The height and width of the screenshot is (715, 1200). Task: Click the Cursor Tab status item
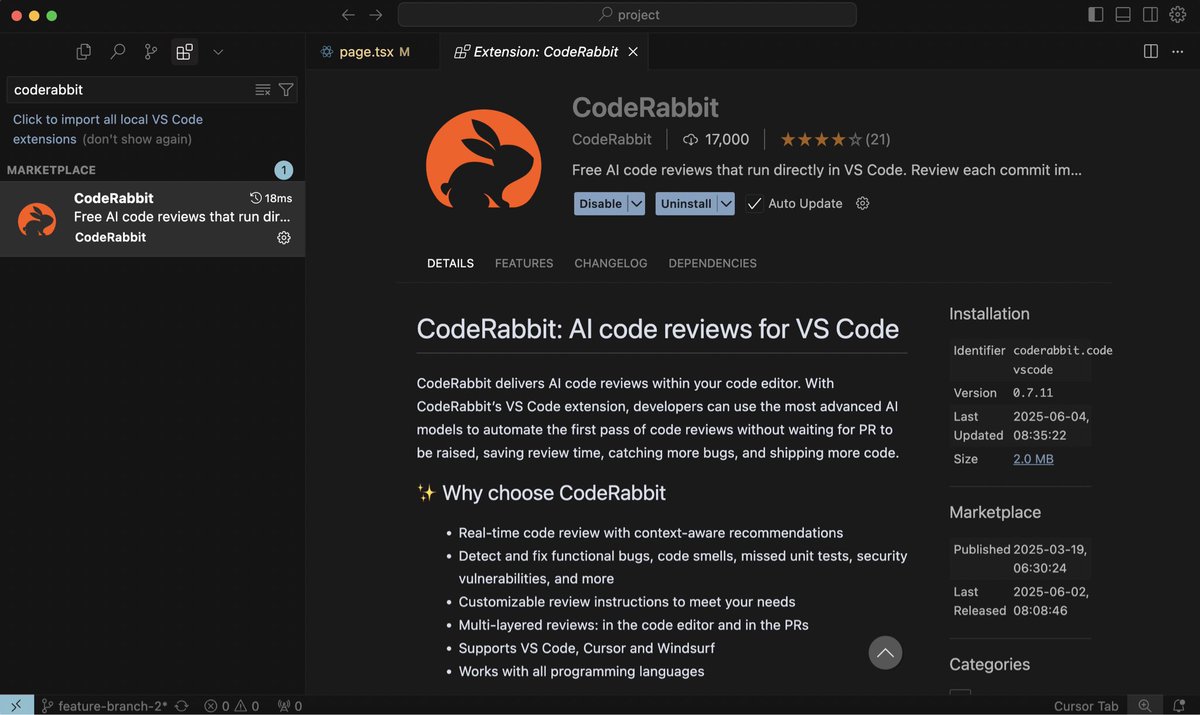1086,706
